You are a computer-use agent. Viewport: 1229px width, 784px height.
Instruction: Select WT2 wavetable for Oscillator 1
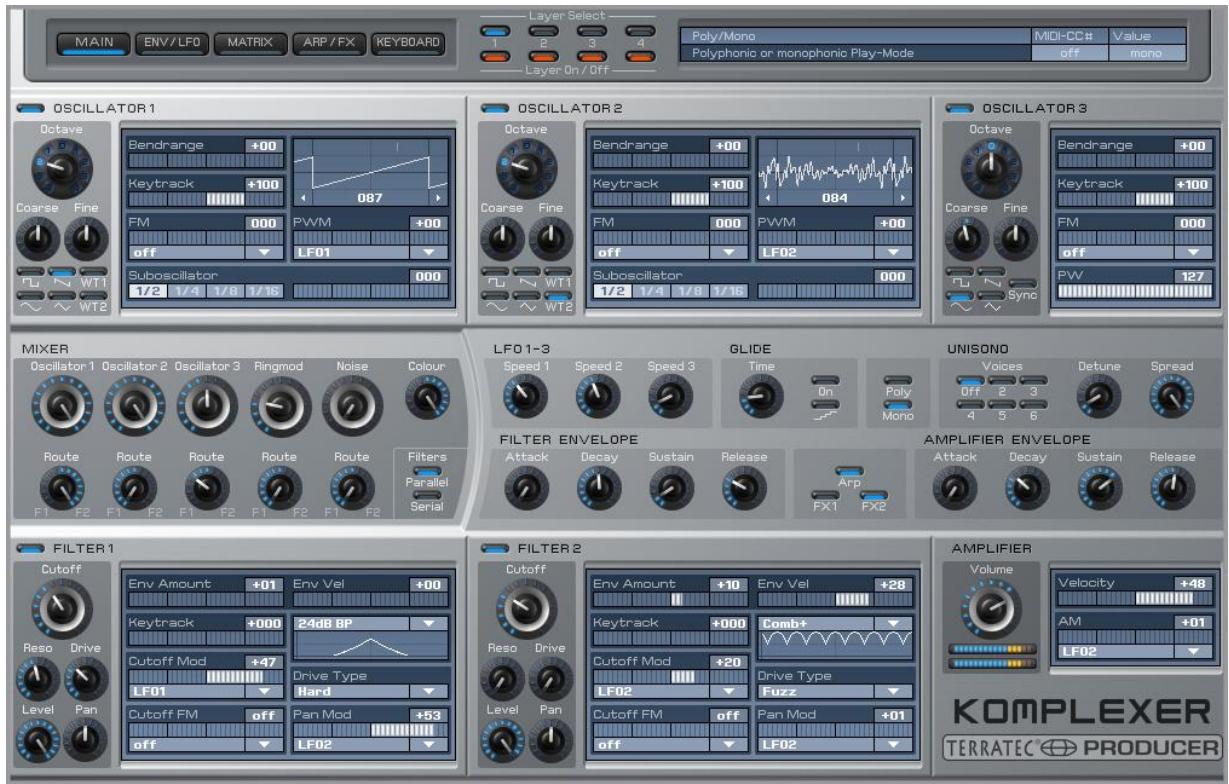pos(93,297)
